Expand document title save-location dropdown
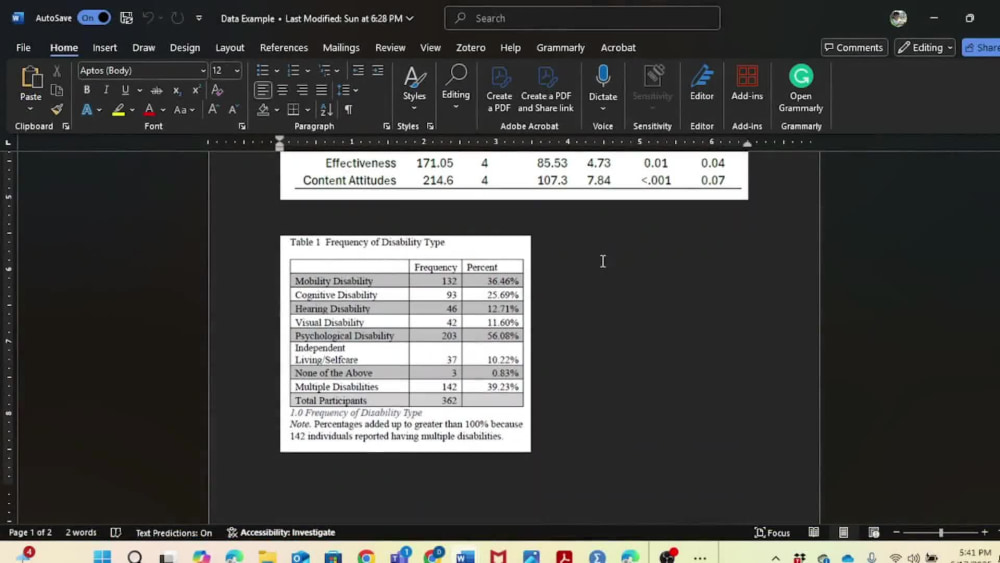1000x563 pixels. click(x=409, y=18)
